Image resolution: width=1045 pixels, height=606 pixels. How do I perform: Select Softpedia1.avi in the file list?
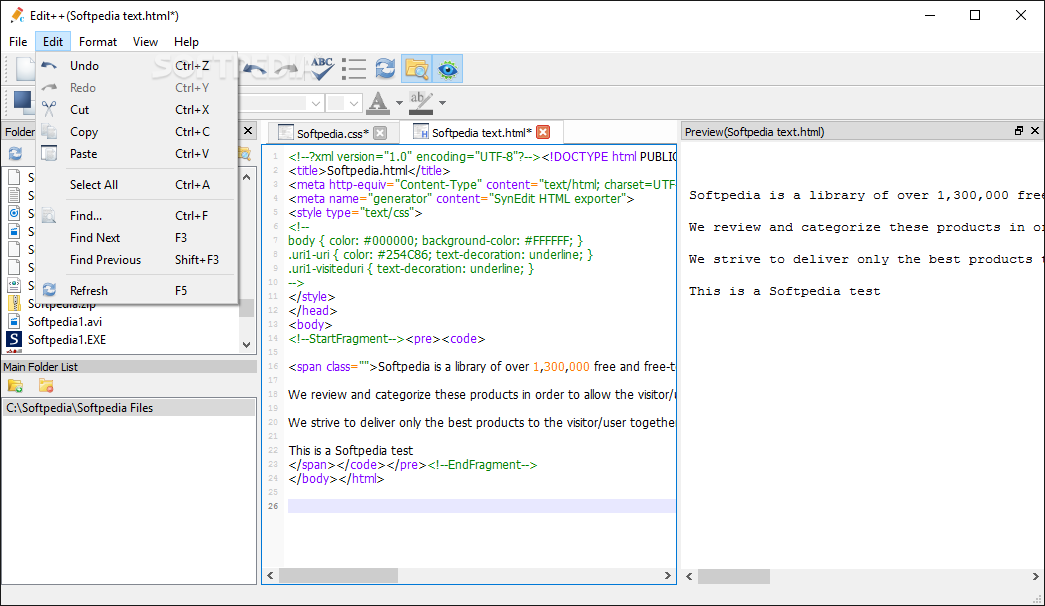[65, 321]
